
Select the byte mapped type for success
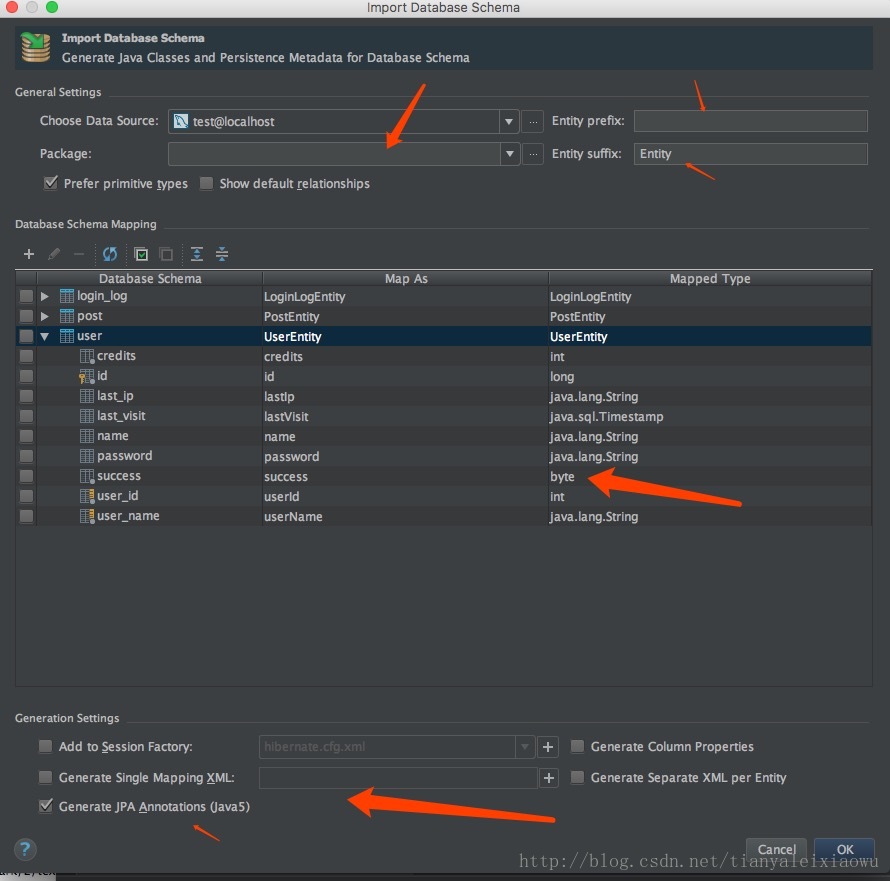(710, 477)
